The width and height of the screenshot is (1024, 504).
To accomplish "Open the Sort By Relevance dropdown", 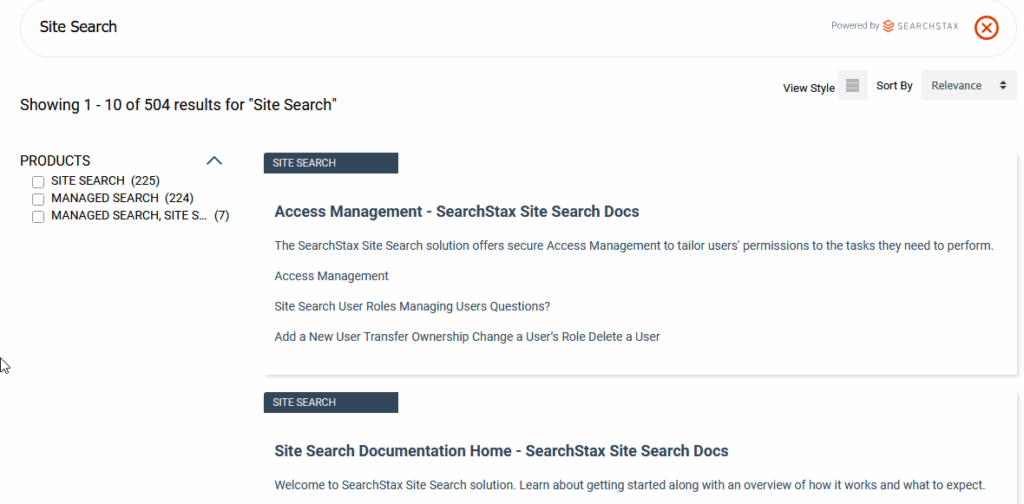I will [968, 86].
